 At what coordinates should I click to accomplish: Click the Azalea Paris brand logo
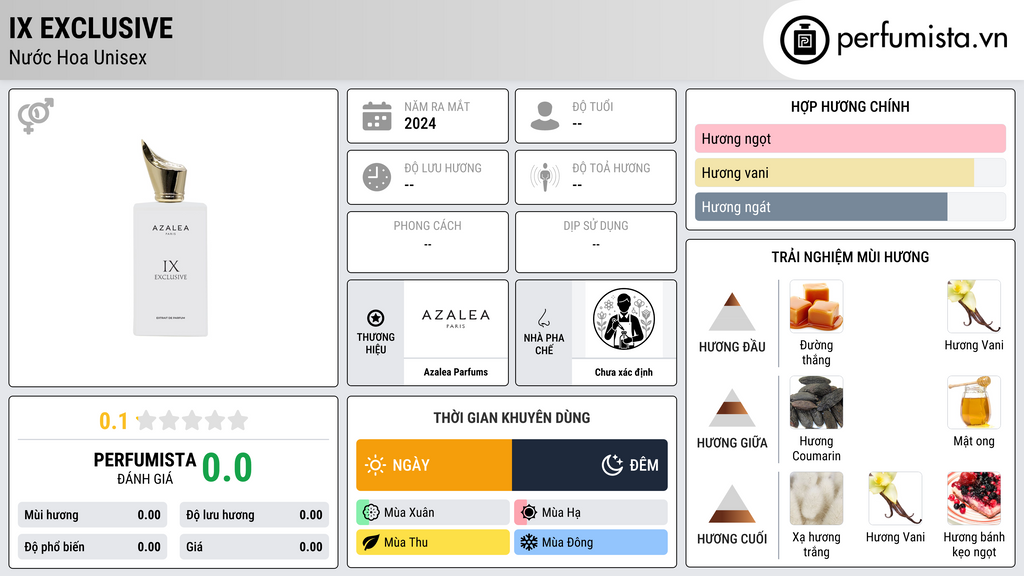coord(455,319)
